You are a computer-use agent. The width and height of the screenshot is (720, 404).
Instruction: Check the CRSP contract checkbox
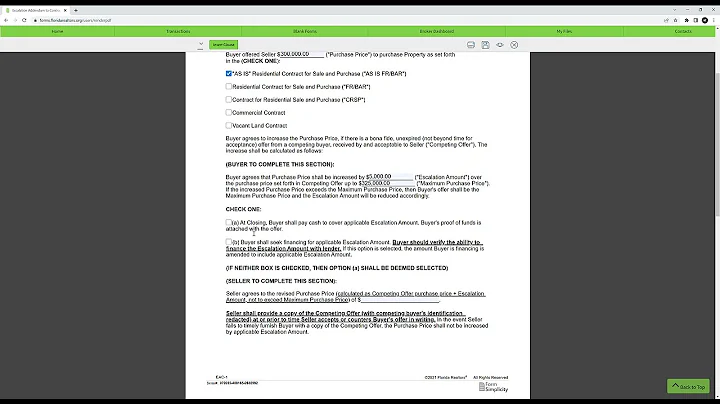point(229,99)
